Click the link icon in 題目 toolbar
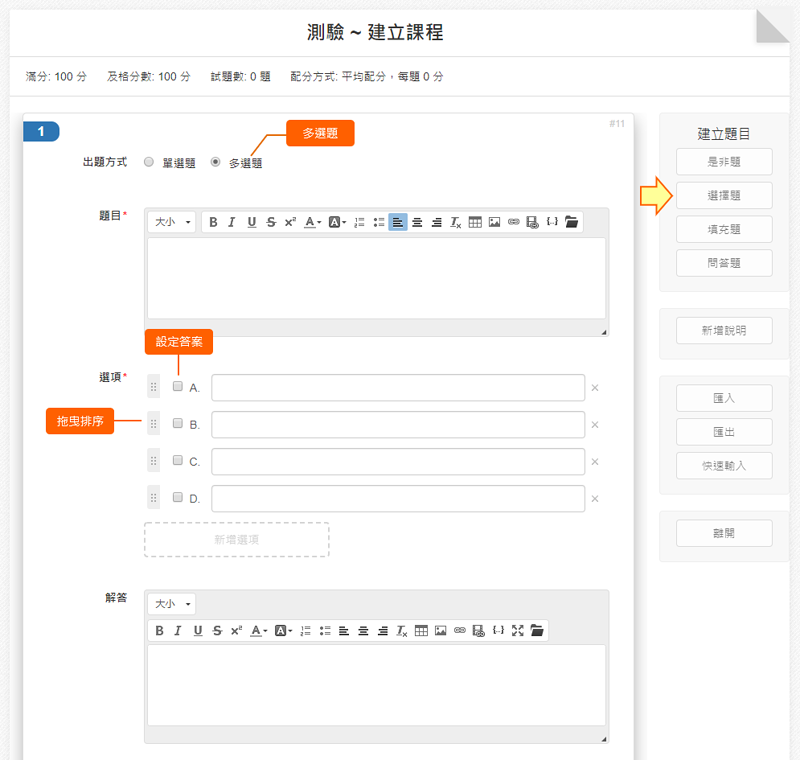 513,222
